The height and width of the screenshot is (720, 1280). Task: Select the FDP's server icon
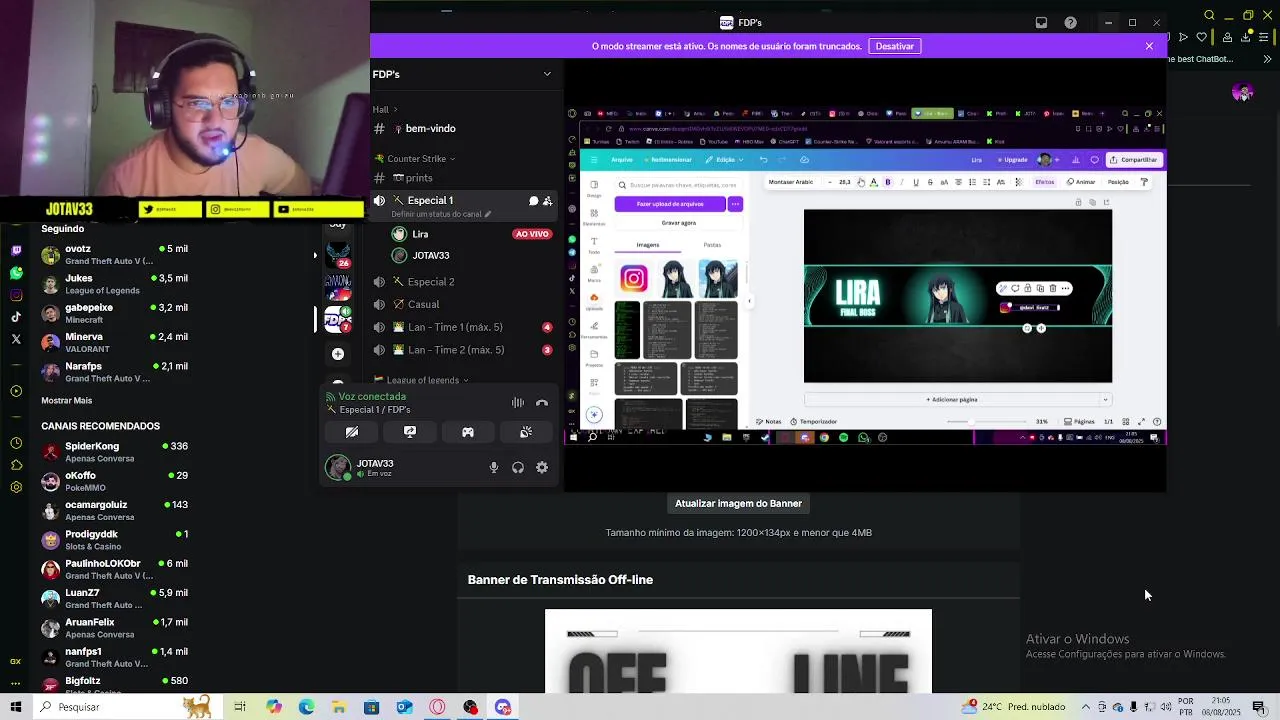point(338,320)
